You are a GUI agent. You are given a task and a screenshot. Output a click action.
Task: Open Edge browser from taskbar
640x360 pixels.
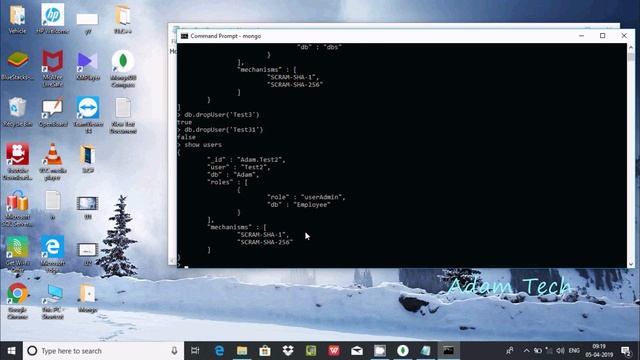click(219, 351)
